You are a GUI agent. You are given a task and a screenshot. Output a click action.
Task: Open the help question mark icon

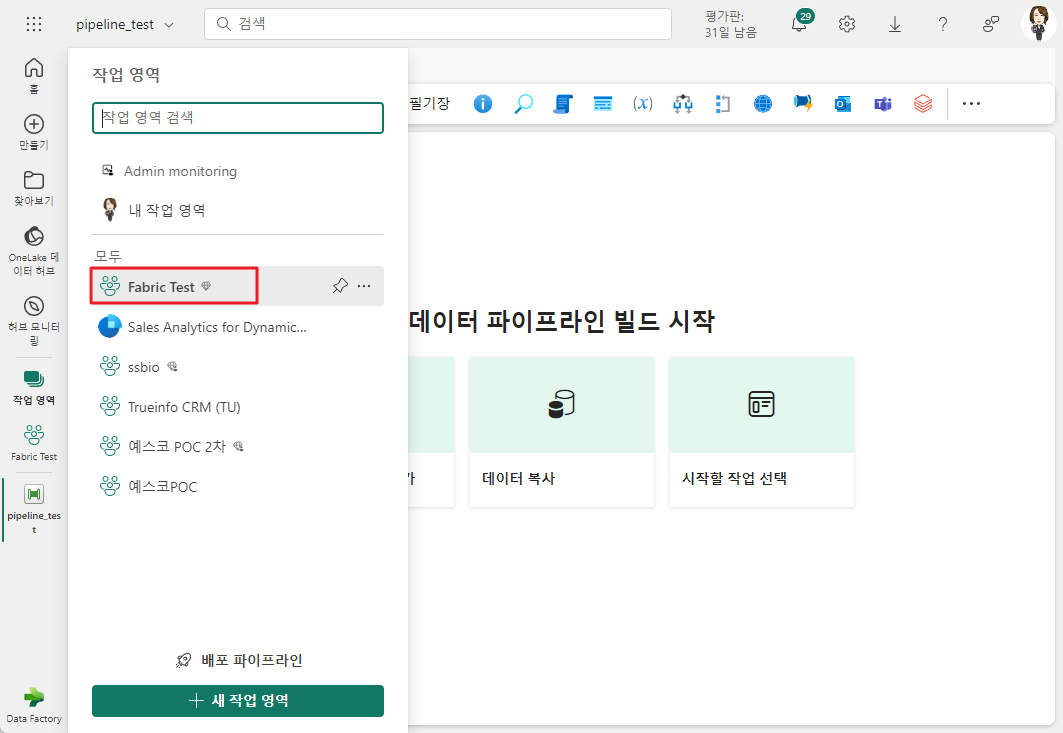tap(942, 24)
